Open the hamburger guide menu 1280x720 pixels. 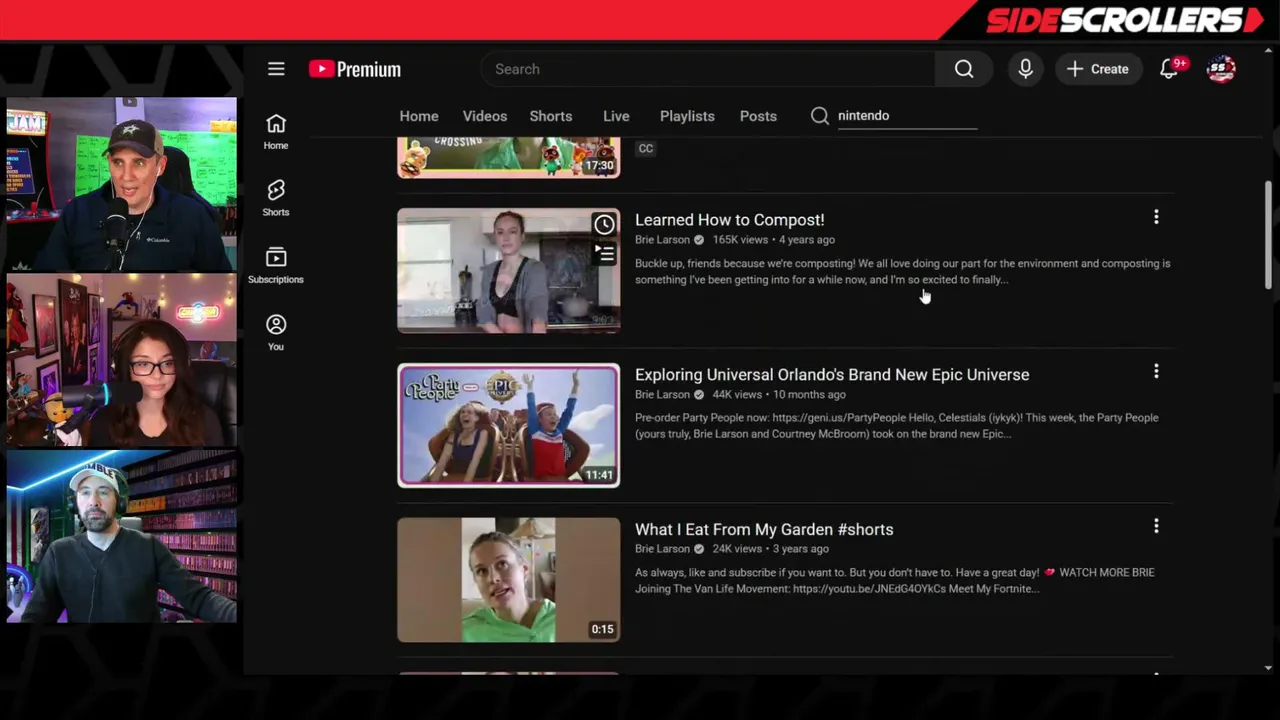[x=276, y=69]
